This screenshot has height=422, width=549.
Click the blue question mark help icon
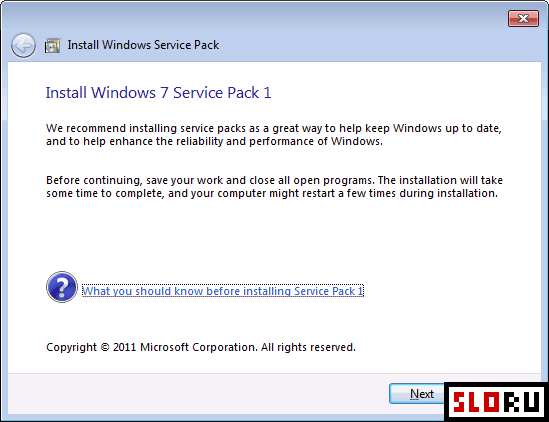tap(62, 287)
